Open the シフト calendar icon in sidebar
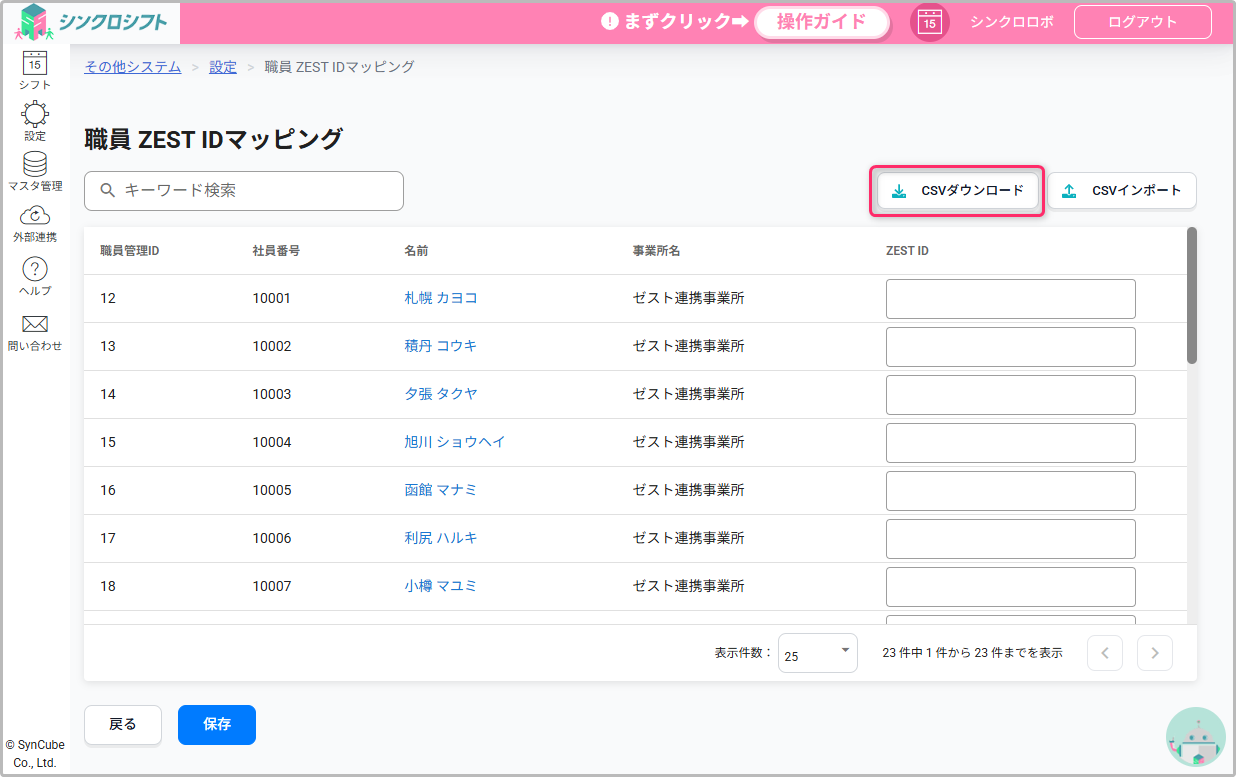This screenshot has height=777, width=1236. [35, 64]
